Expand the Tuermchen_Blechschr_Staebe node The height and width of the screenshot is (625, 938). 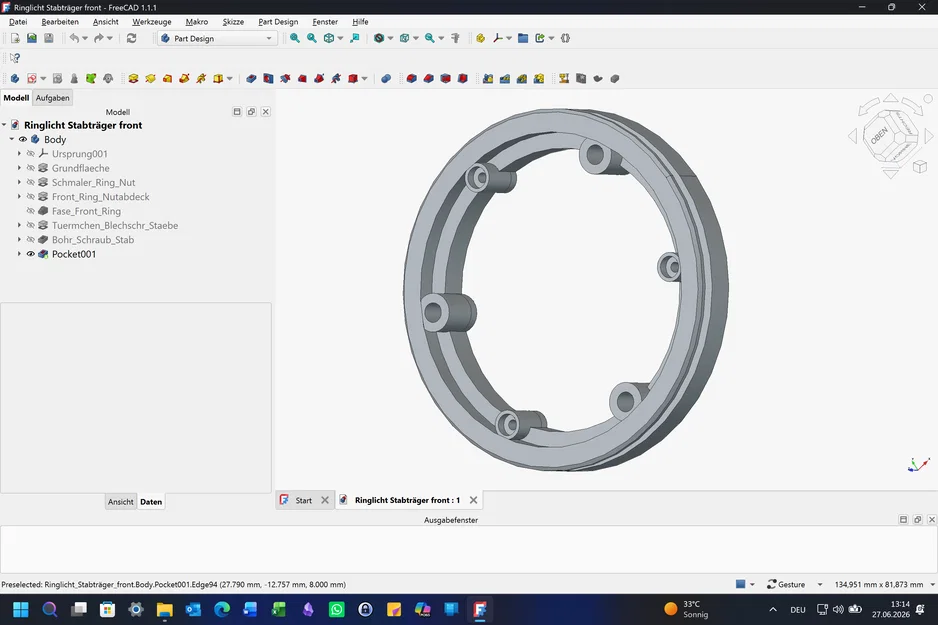[19, 225]
